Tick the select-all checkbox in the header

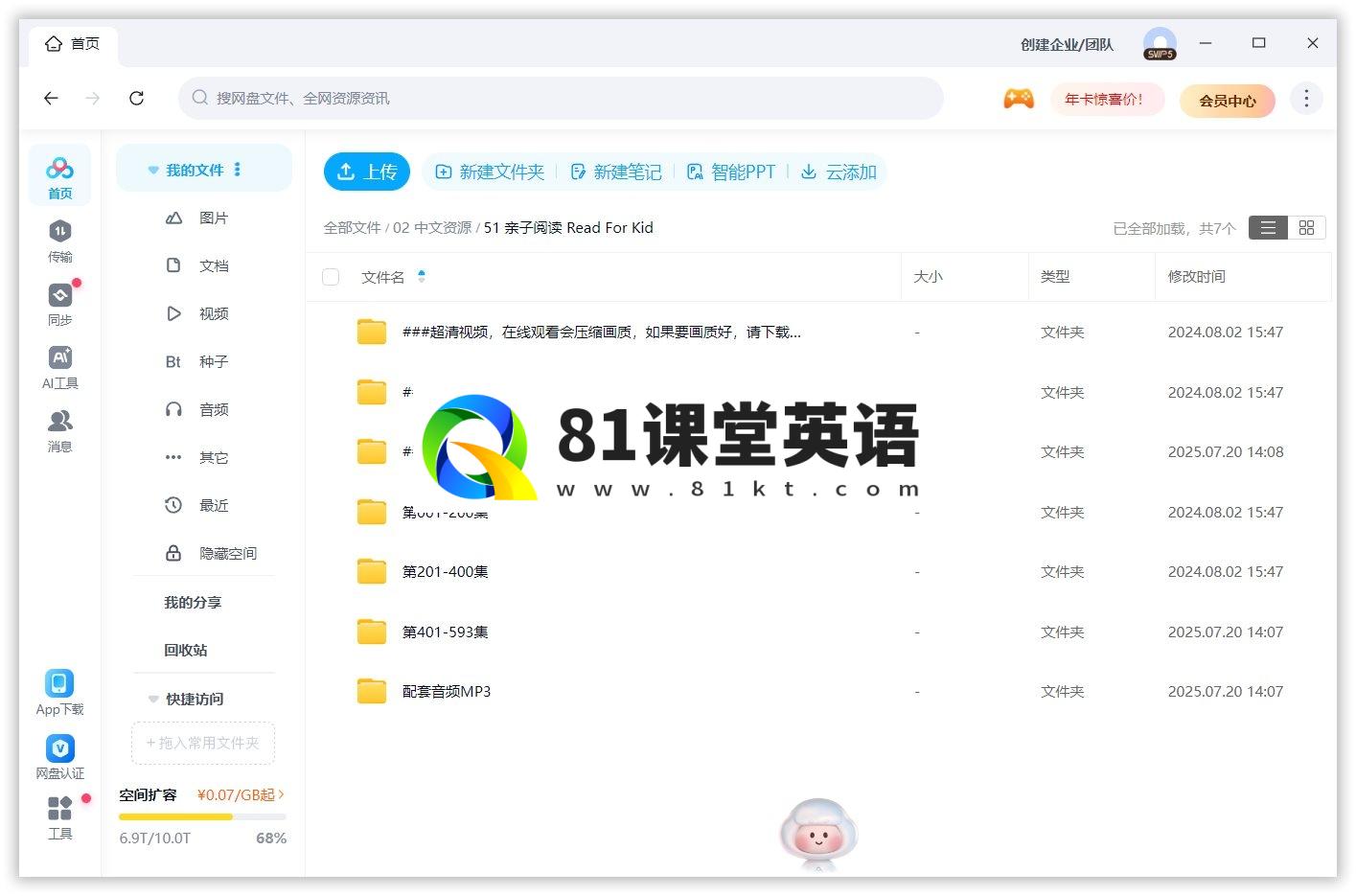pos(331,277)
